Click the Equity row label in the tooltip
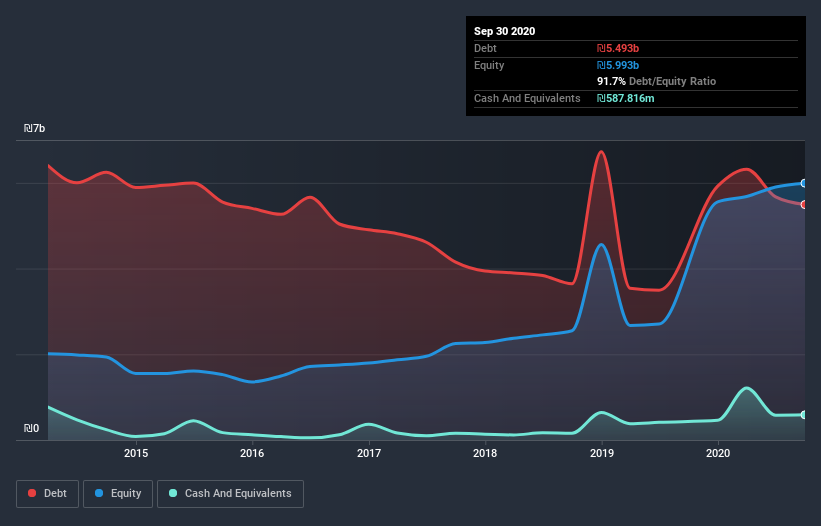This screenshot has height=526, width=821. pos(489,65)
